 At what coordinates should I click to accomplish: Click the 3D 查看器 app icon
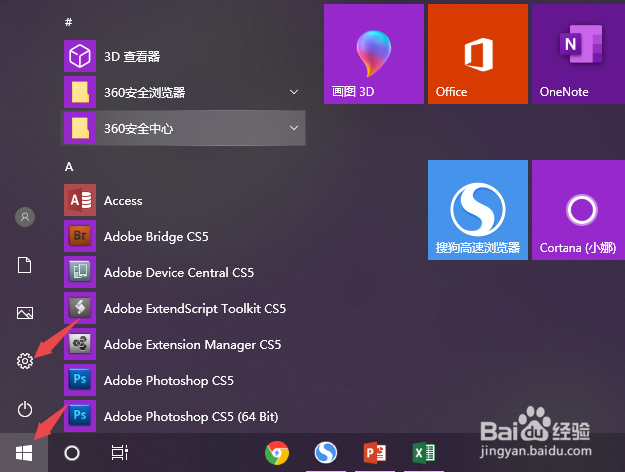click(x=80, y=56)
